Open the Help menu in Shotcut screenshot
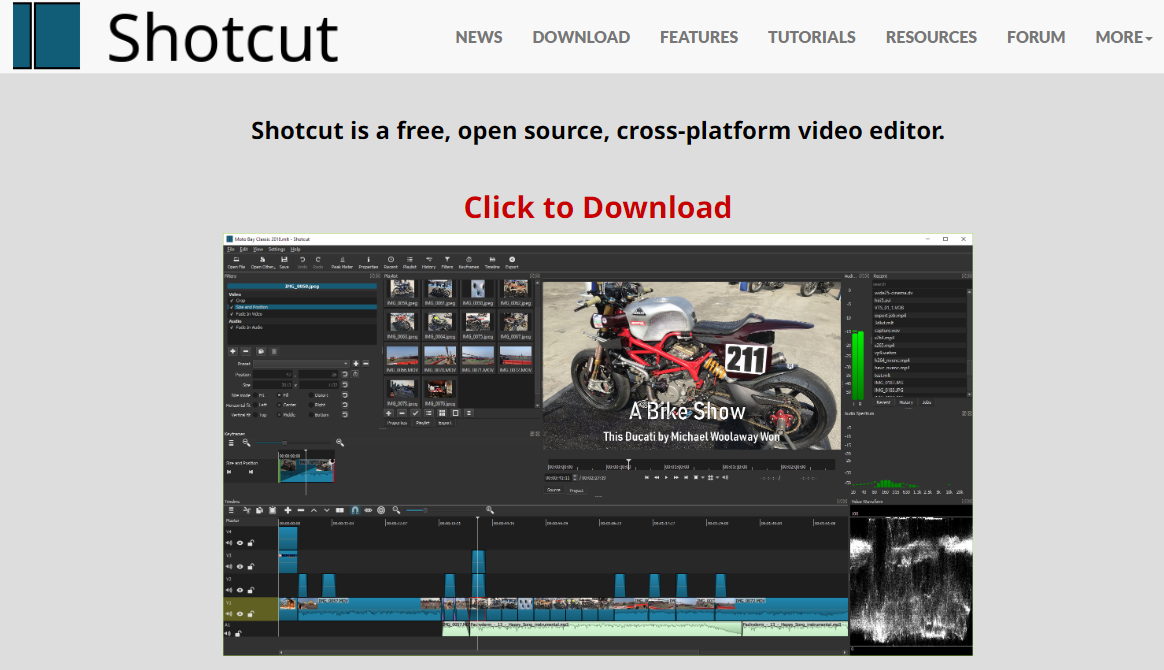 [x=295, y=249]
